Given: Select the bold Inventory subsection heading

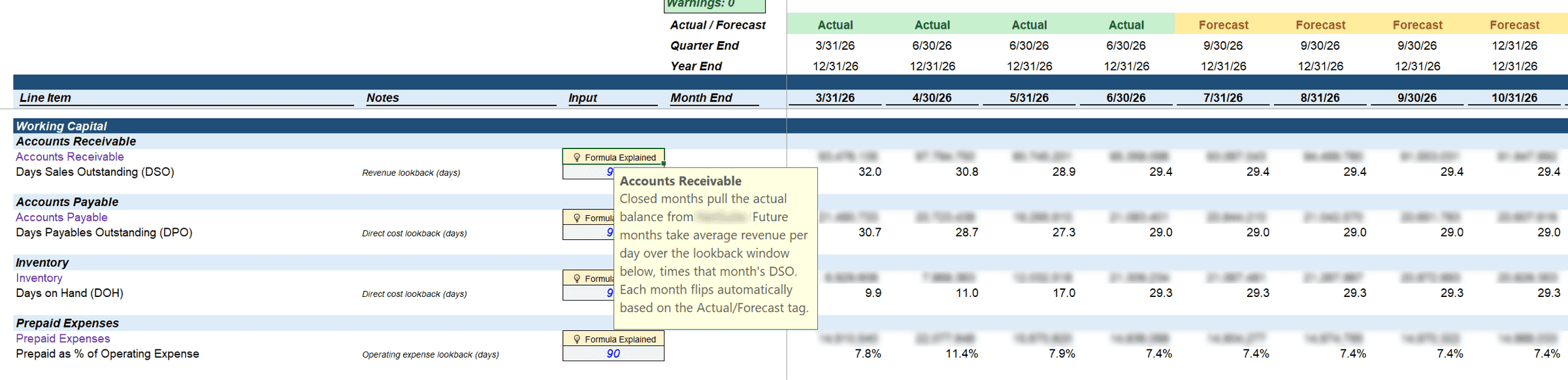Looking at the screenshot, I should [x=42, y=263].
